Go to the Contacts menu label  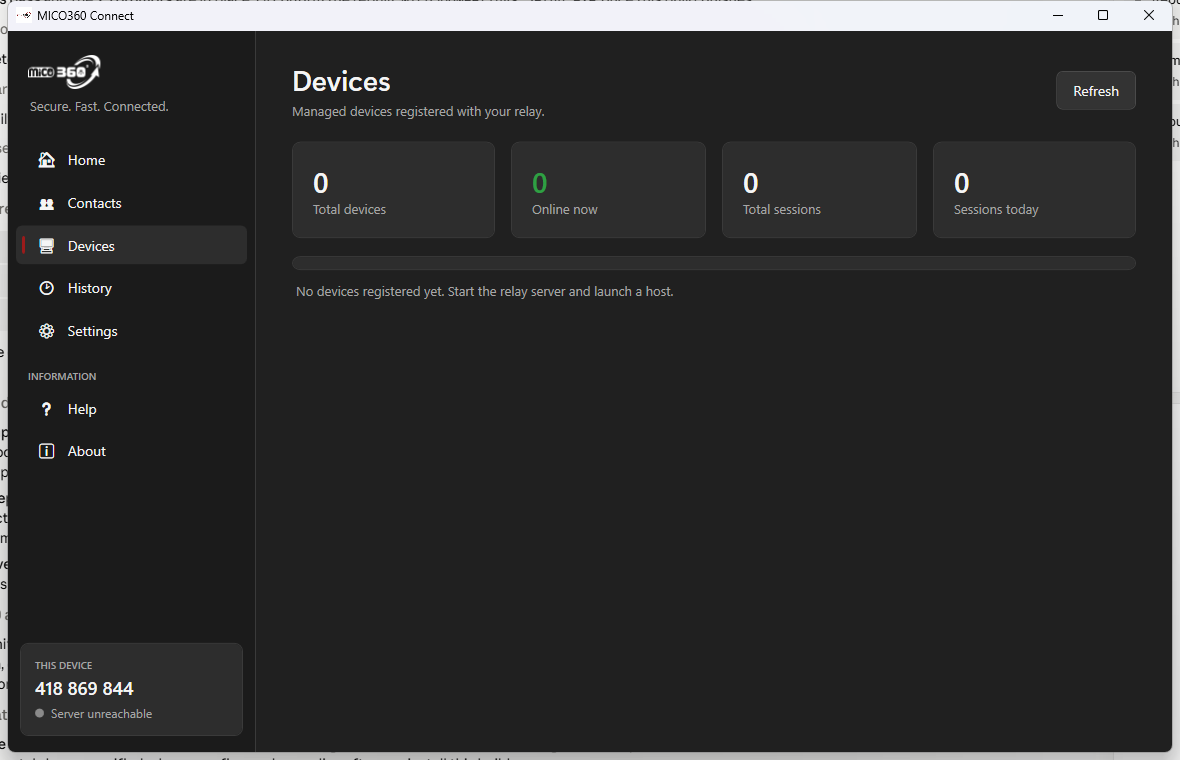[x=94, y=203]
